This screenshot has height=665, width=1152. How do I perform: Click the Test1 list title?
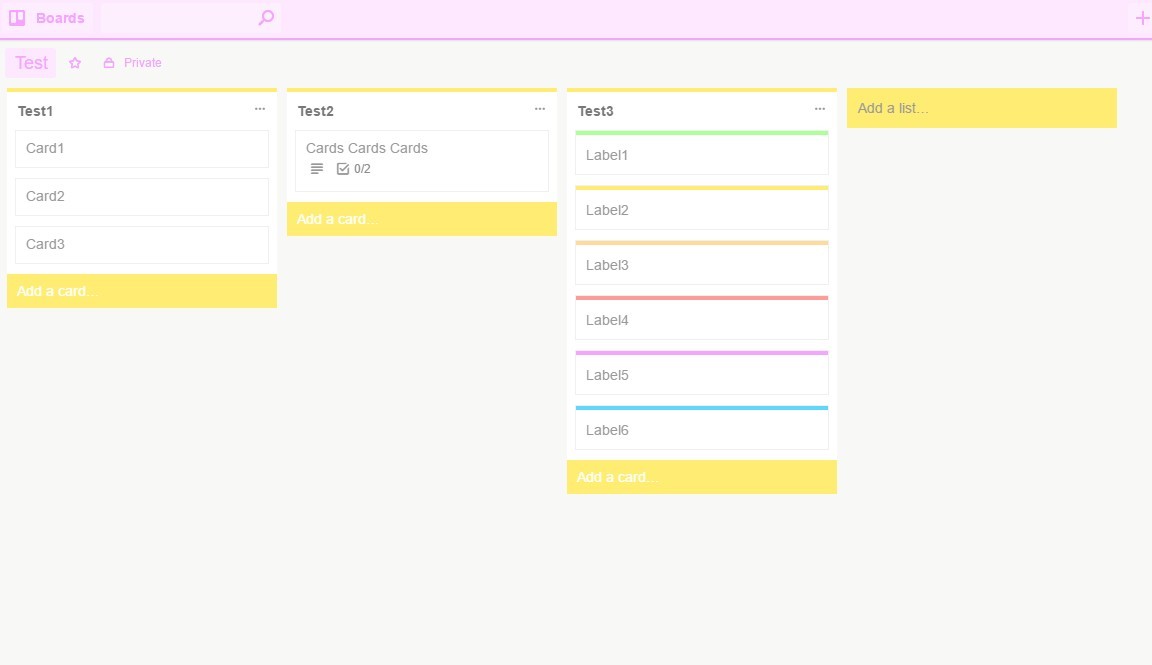pos(35,111)
